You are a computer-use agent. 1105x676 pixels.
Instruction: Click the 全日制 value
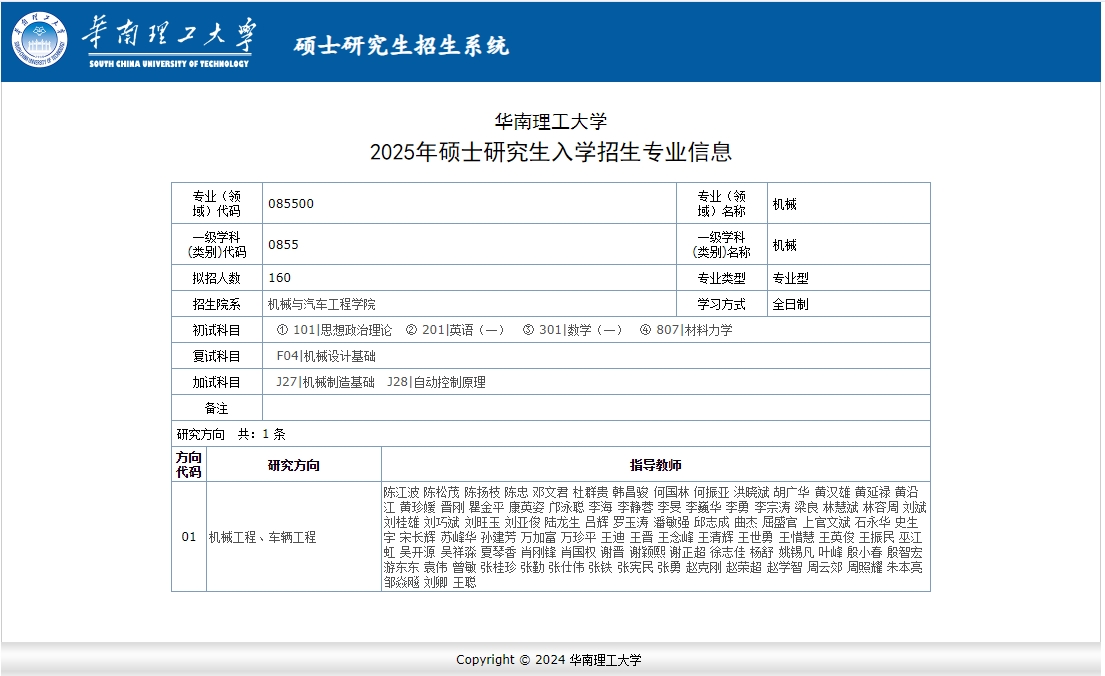(x=791, y=304)
